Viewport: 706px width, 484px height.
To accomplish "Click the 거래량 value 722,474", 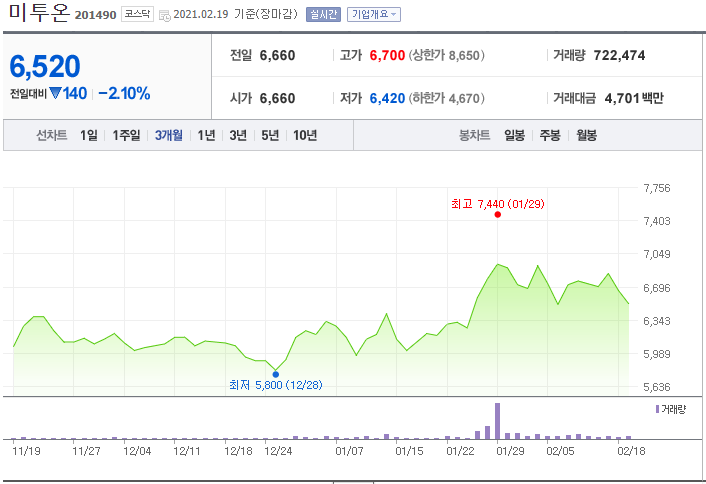I will (619, 55).
